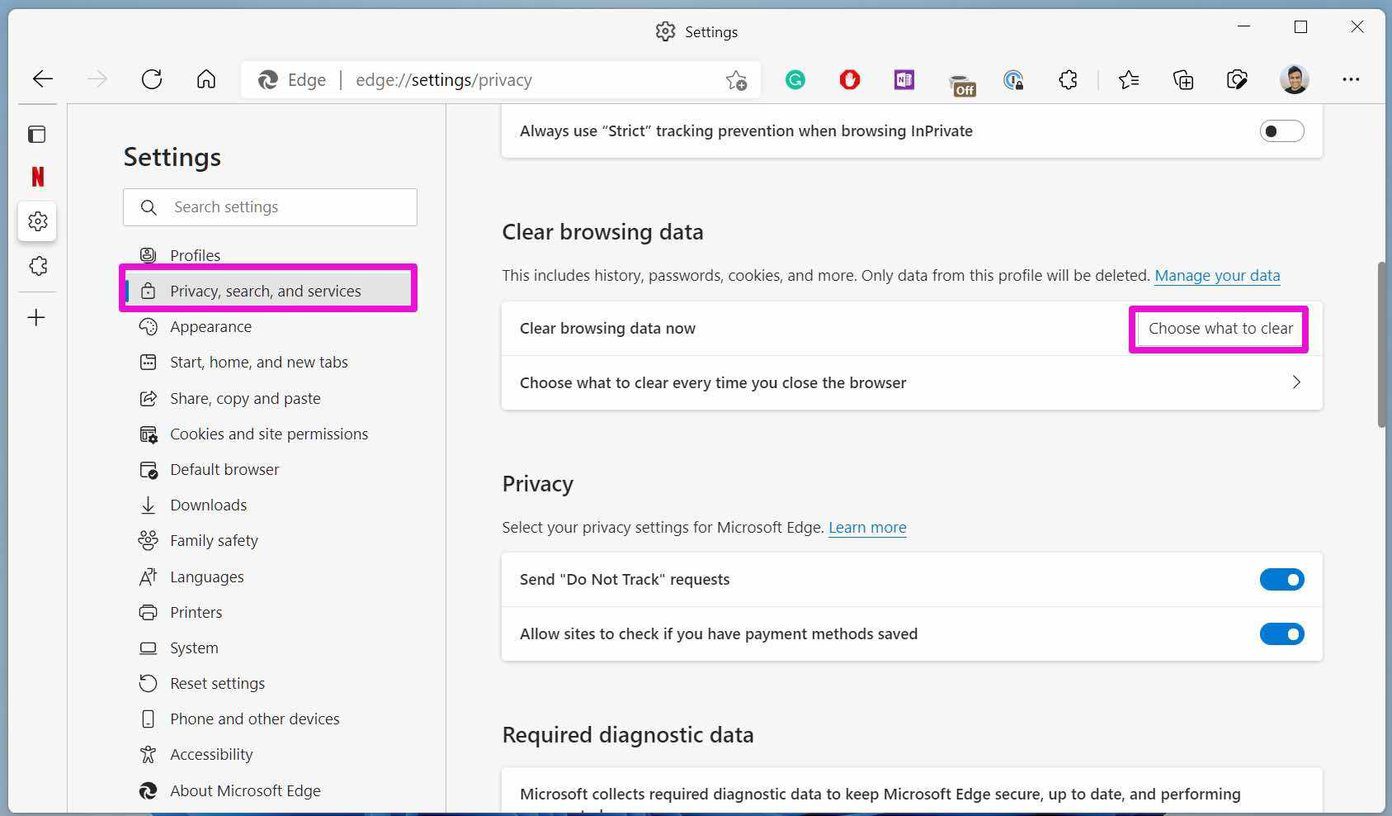Switch to the Netflix pinned tab
Image resolution: width=1392 pixels, height=816 pixels.
pos(37,177)
